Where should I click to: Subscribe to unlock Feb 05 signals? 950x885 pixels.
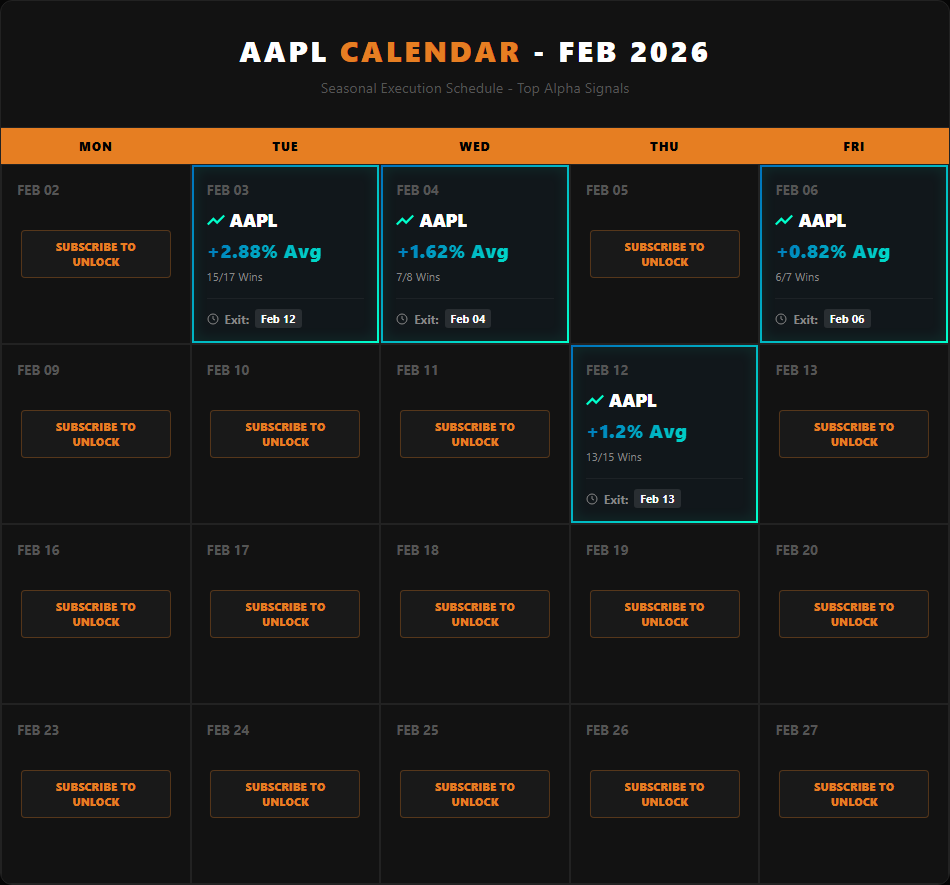tap(664, 254)
